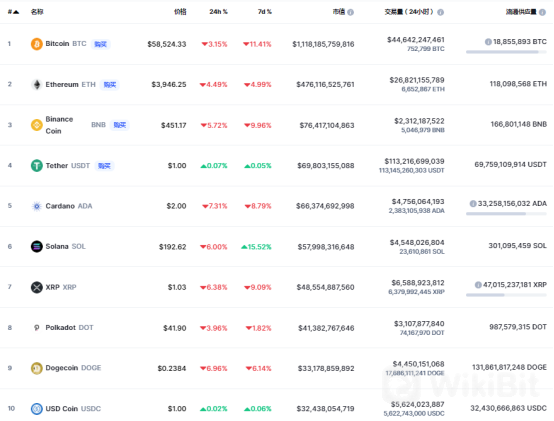Click info icon beside 47,015,237,181 XRP
This screenshot has height=421, width=554.
pos(478,285)
